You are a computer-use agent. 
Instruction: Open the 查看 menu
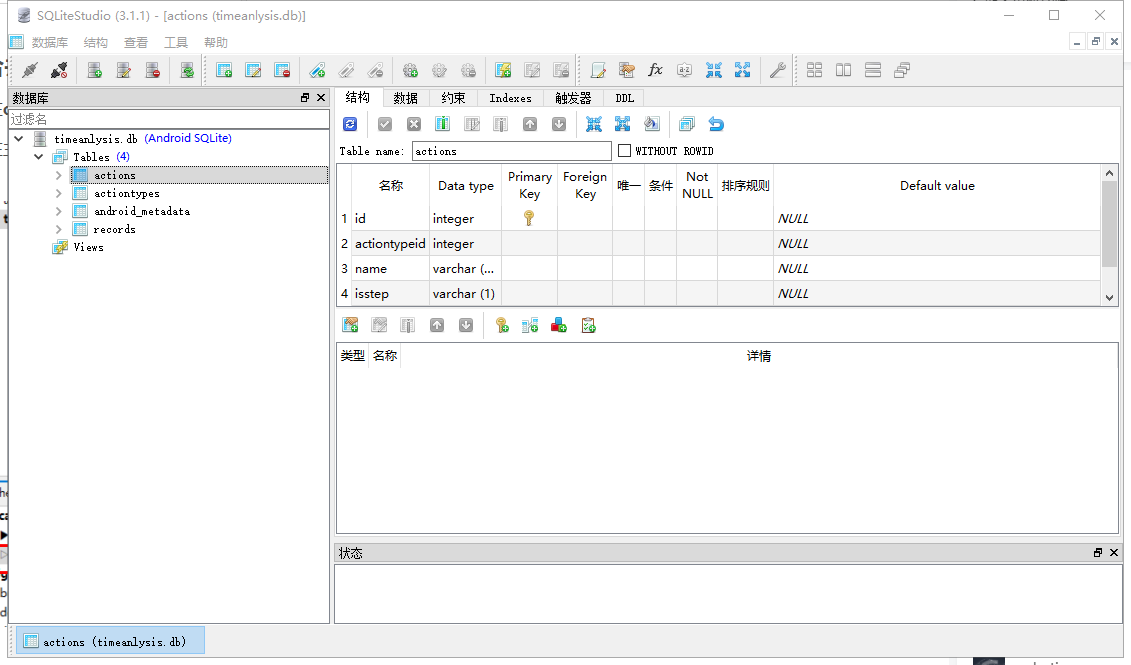pyautogui.click(x=136, y=43)
